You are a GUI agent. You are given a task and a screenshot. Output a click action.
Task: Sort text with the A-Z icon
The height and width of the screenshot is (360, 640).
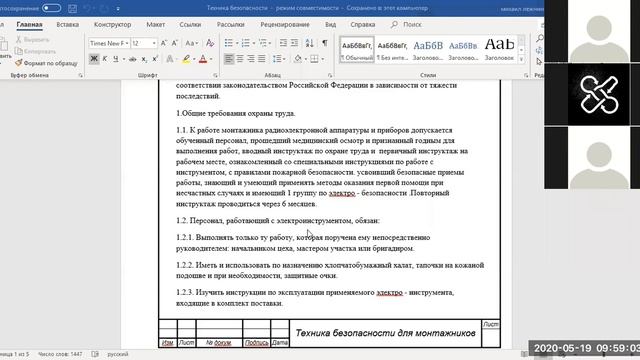point(309,43)
